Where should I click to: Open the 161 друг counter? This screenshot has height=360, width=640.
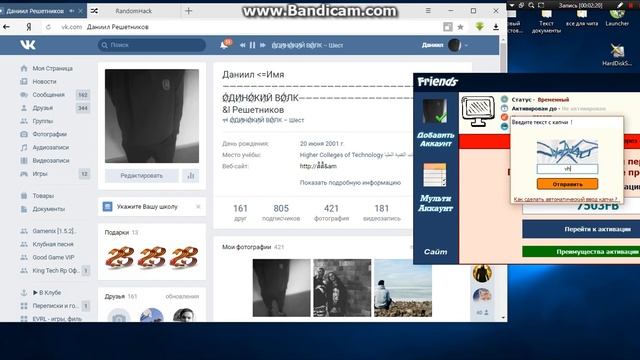[240, 213]
